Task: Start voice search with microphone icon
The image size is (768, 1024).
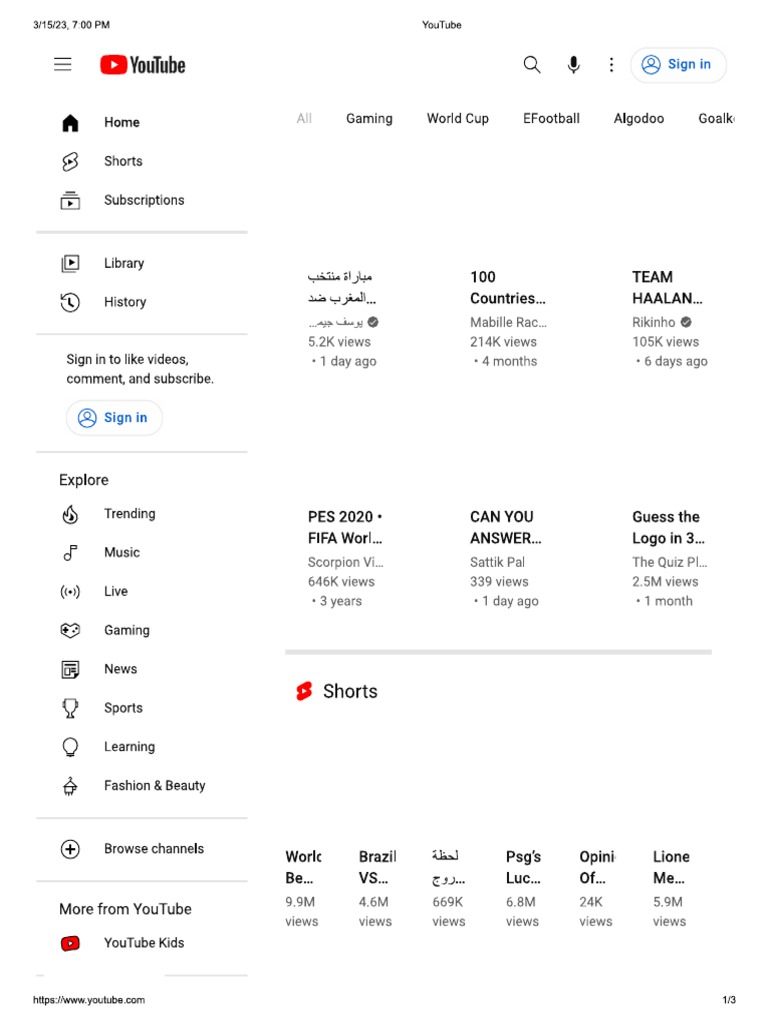Action: [x=573, y=65]
